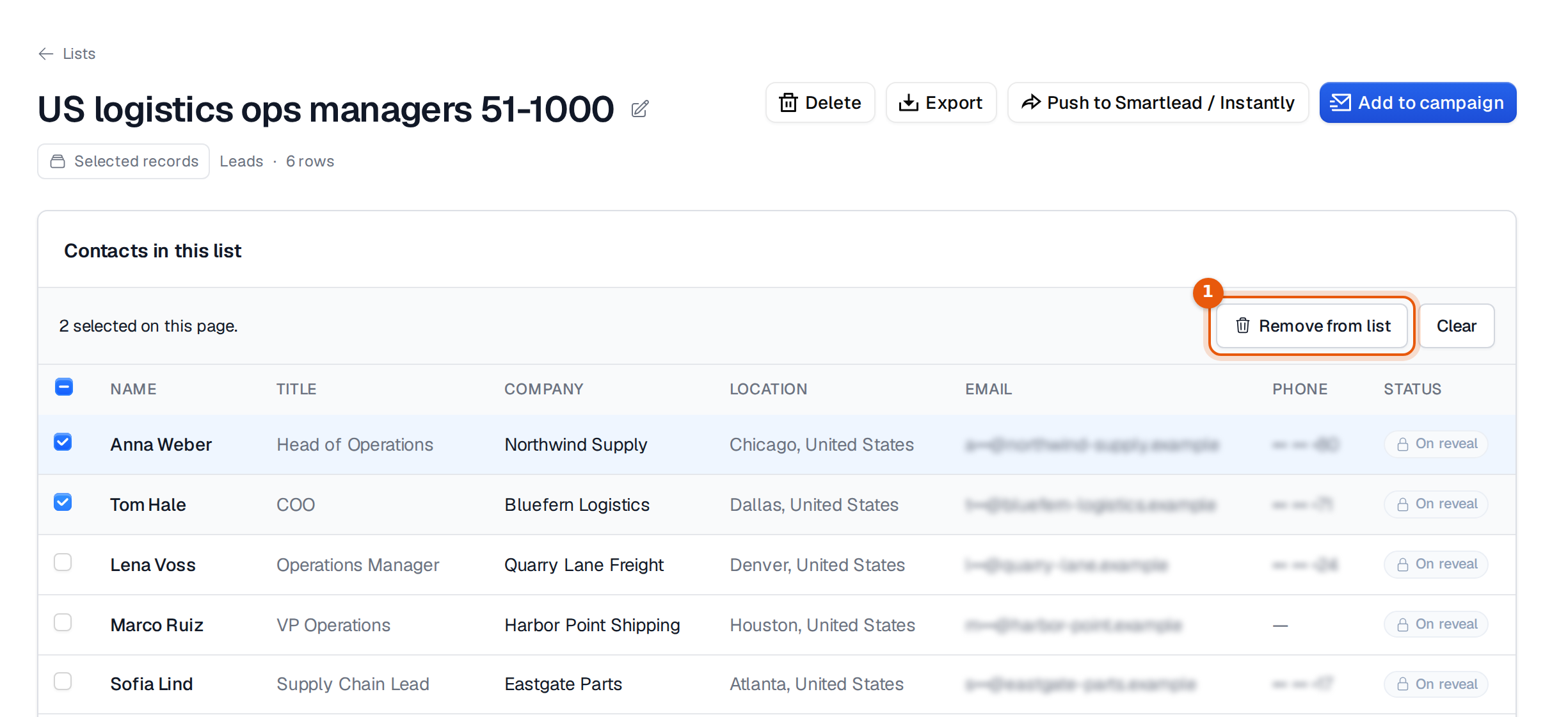Image resolution: width=1568 pixels, height=717 pixels.
Task: Select Harbor Point Shipping company cell
Action: pyautogui.click(x=592, y=625)
